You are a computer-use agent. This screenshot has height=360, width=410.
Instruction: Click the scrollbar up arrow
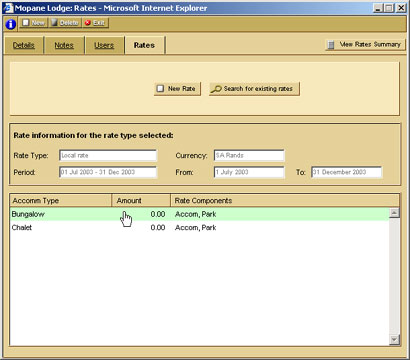[x=394, y=213]
